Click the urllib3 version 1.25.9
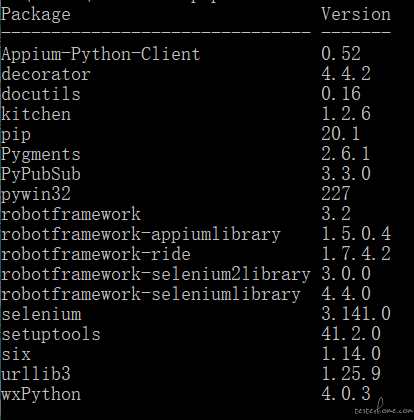This screenshot has width=414, height=420. (x=351, y=373)
